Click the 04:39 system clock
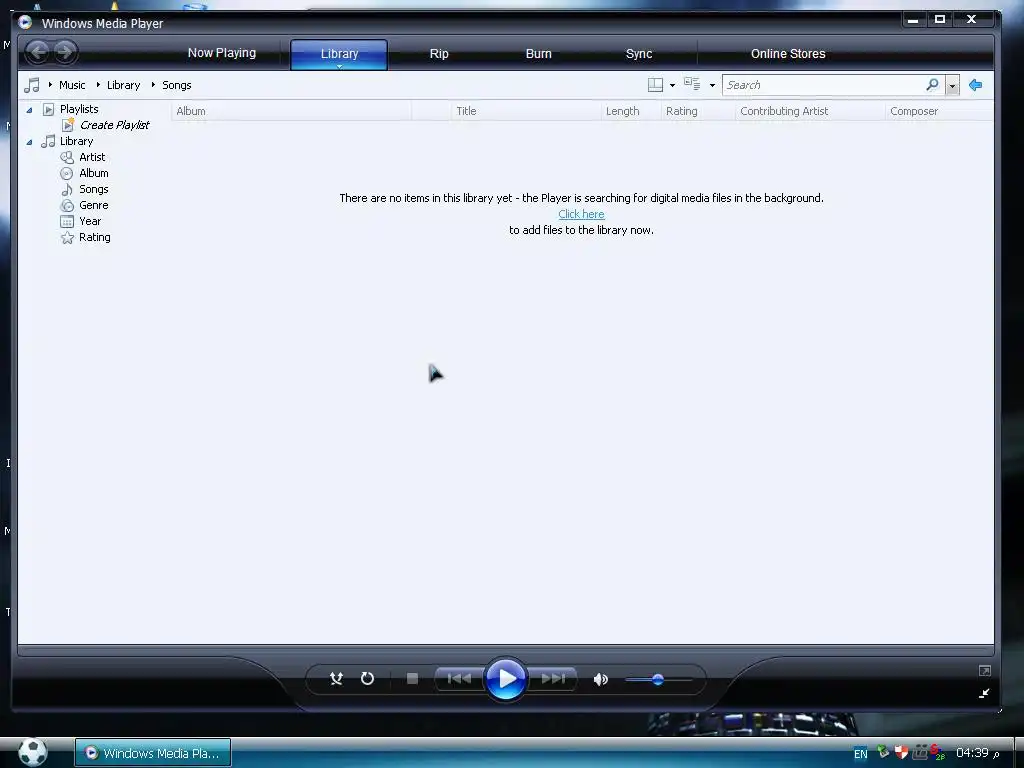The image size is (1024, 768). 972,753
